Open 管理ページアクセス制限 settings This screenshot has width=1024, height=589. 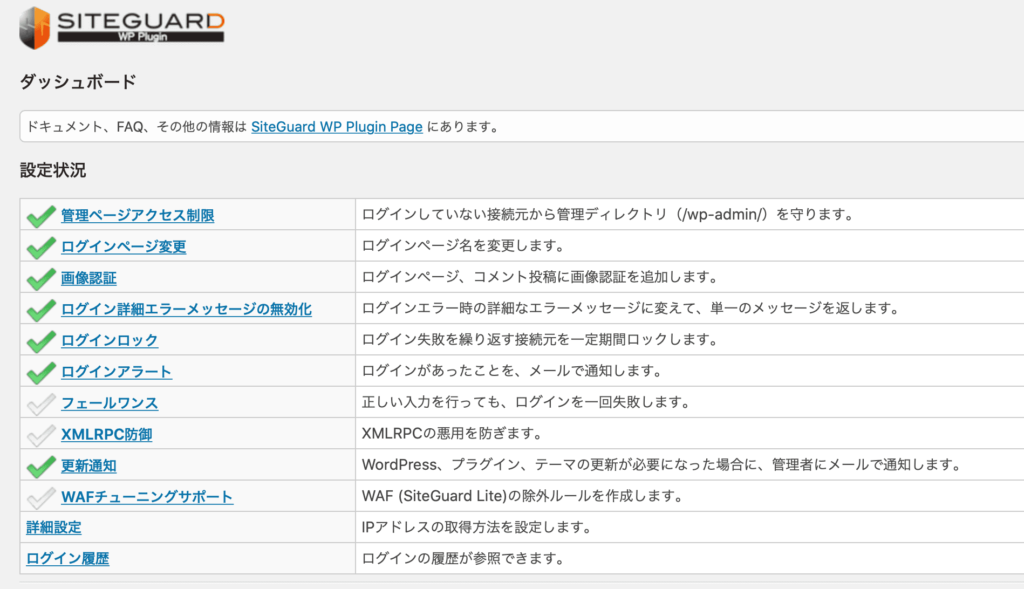(137, 216)
